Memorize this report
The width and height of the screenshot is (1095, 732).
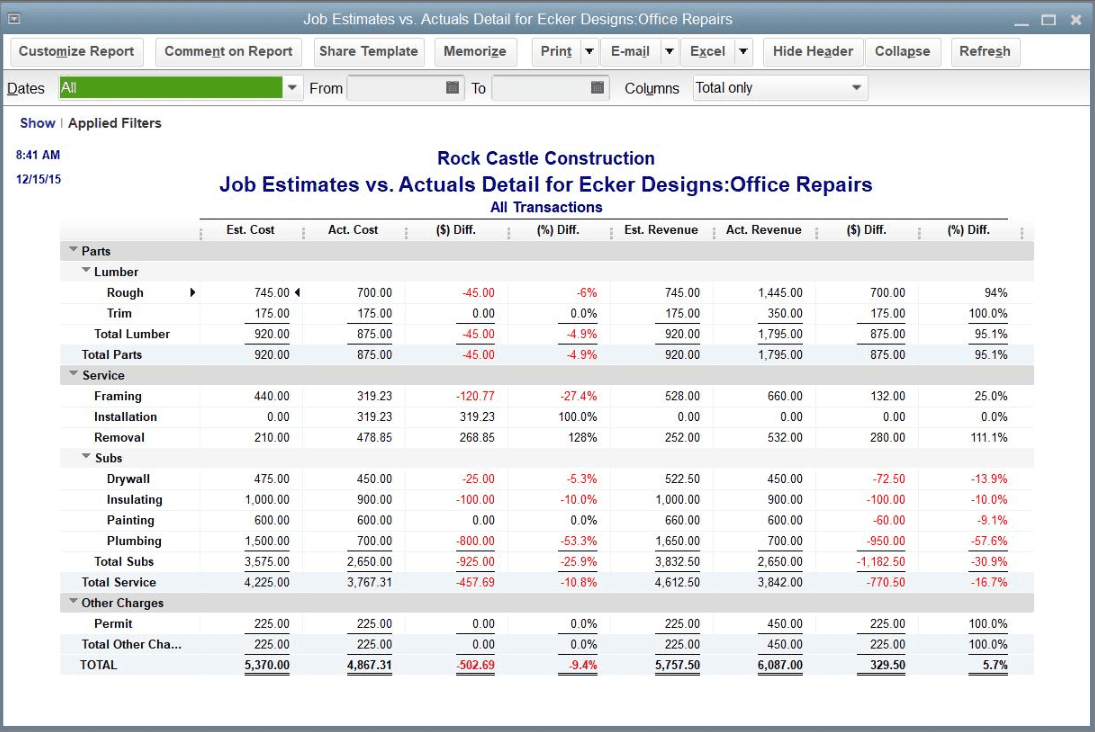(x=475, y=52)
